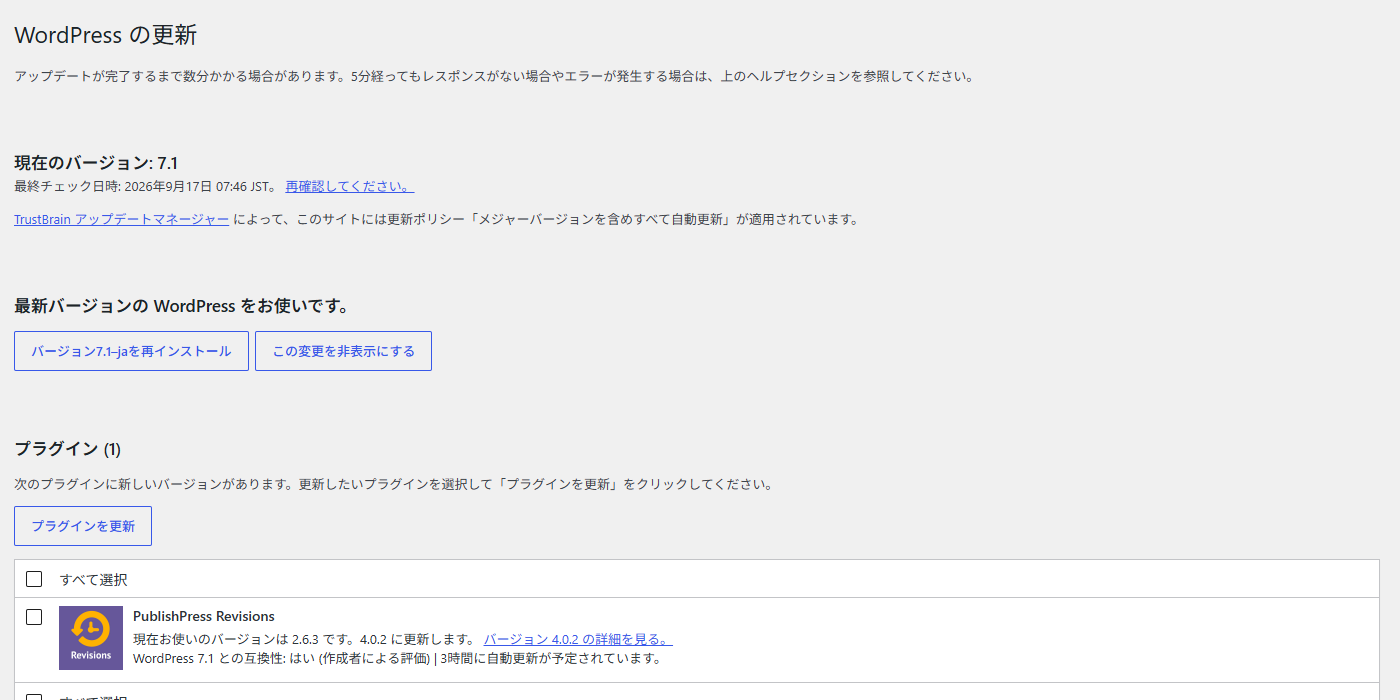
Task: Click the 最終チェック日時 timestamp text
Action: tap(145, 187)
